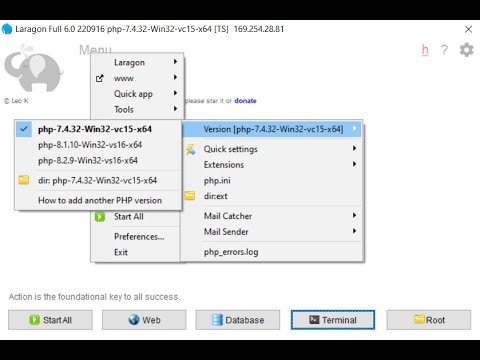Follow the donate link
This screenshot has width=480, height=360.
coord(245,101)
